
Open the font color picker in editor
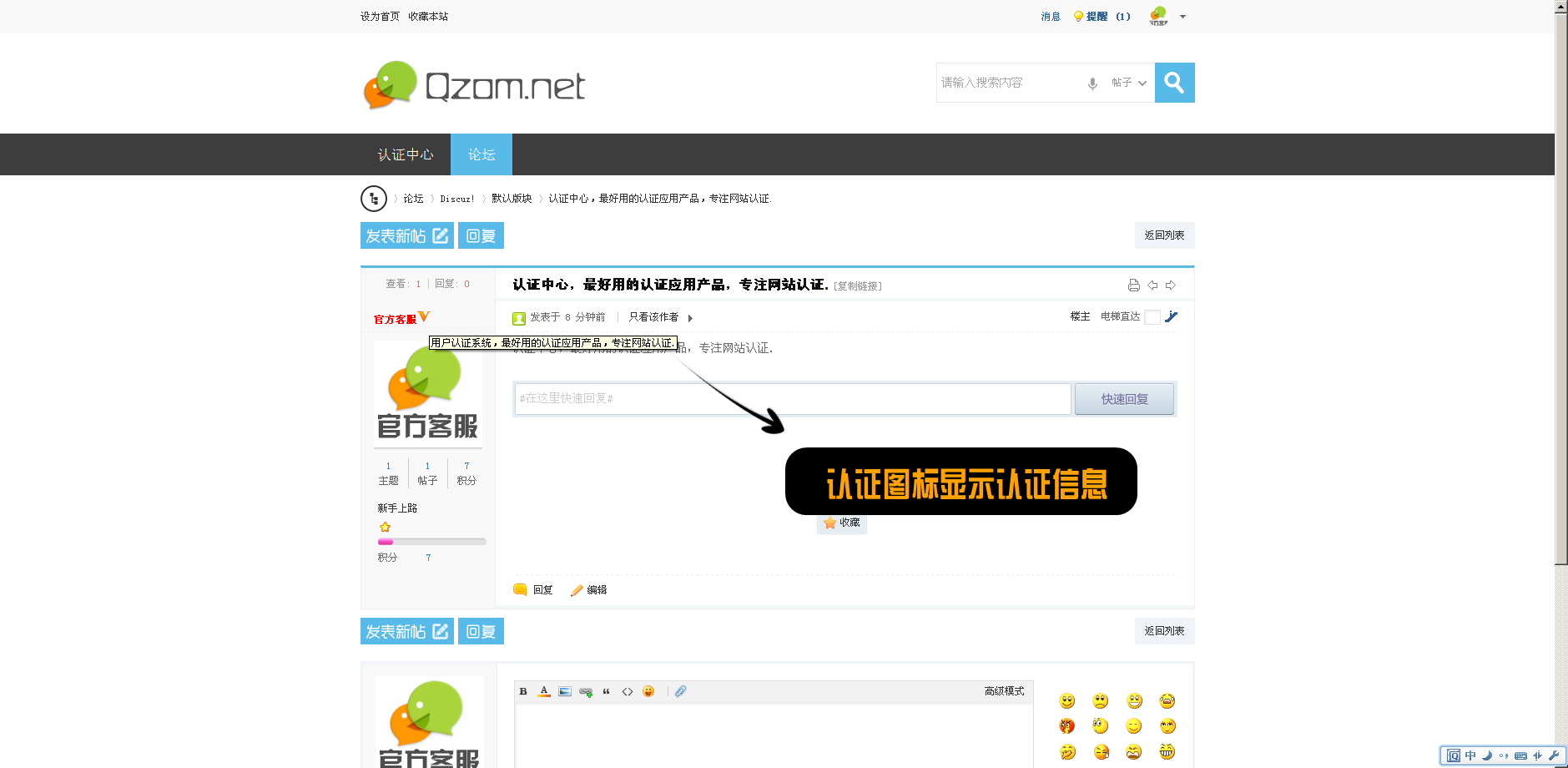(x=544, y=691)
